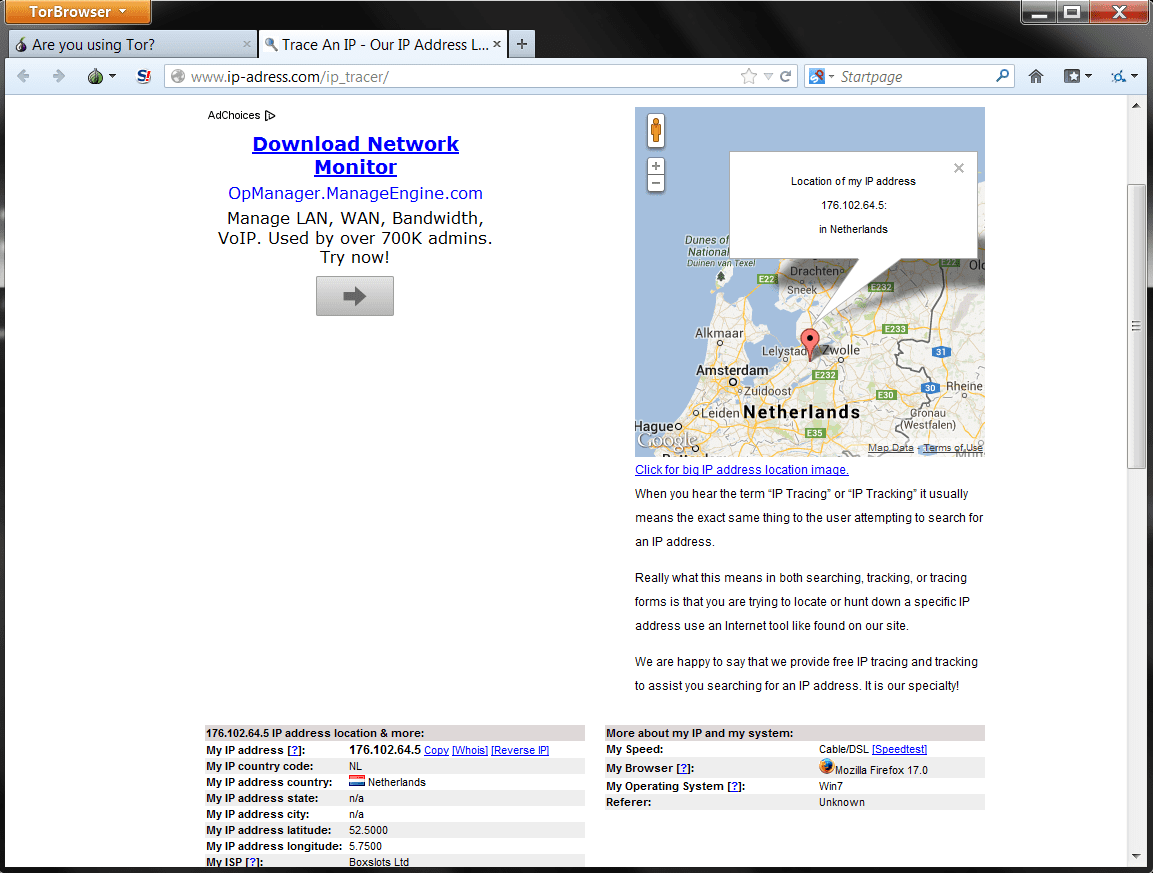1153x873 pixels.
Task: Click the site identity globe icon
Action: point(178,76)
